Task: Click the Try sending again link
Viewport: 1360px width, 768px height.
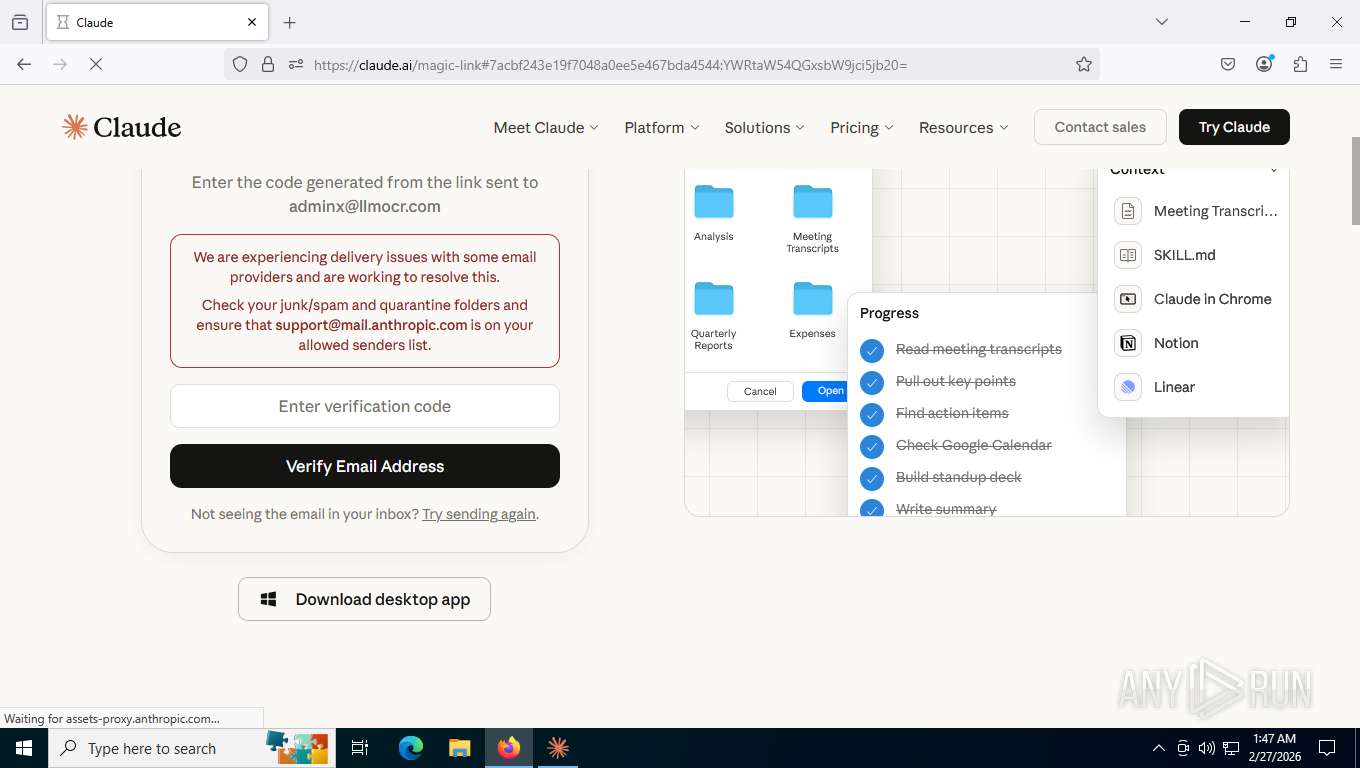Action: [479, 514]
